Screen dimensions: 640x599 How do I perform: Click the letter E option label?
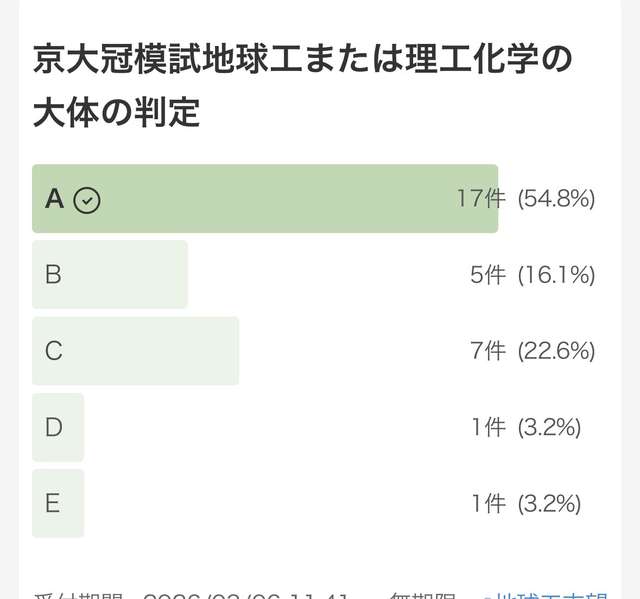click(x=52, y=503)
